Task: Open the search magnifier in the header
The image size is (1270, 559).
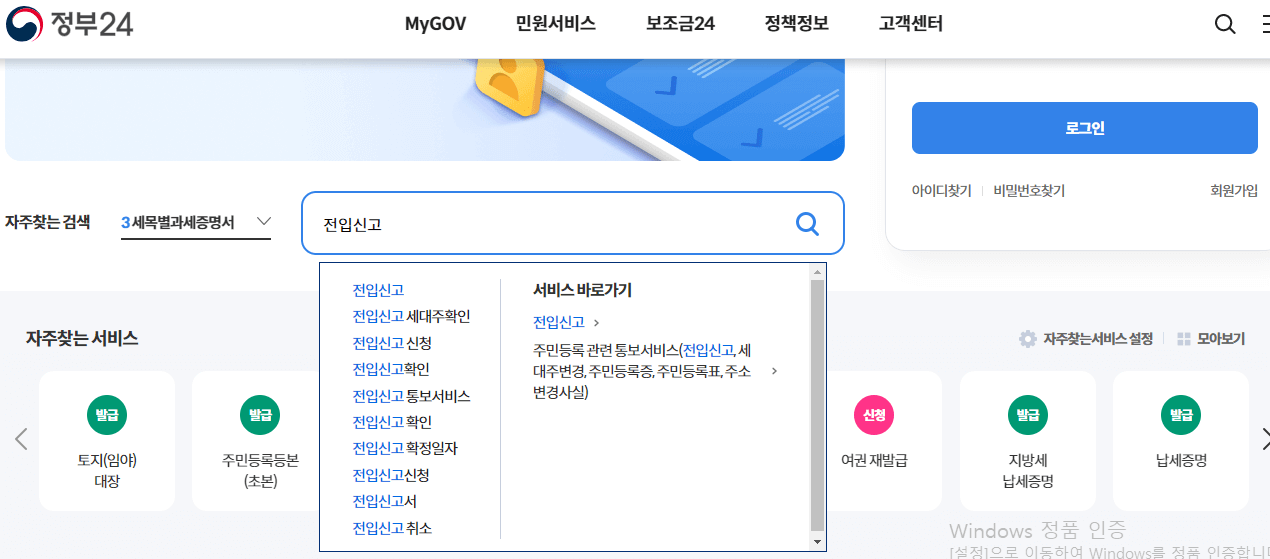Action: point(1225,24)
